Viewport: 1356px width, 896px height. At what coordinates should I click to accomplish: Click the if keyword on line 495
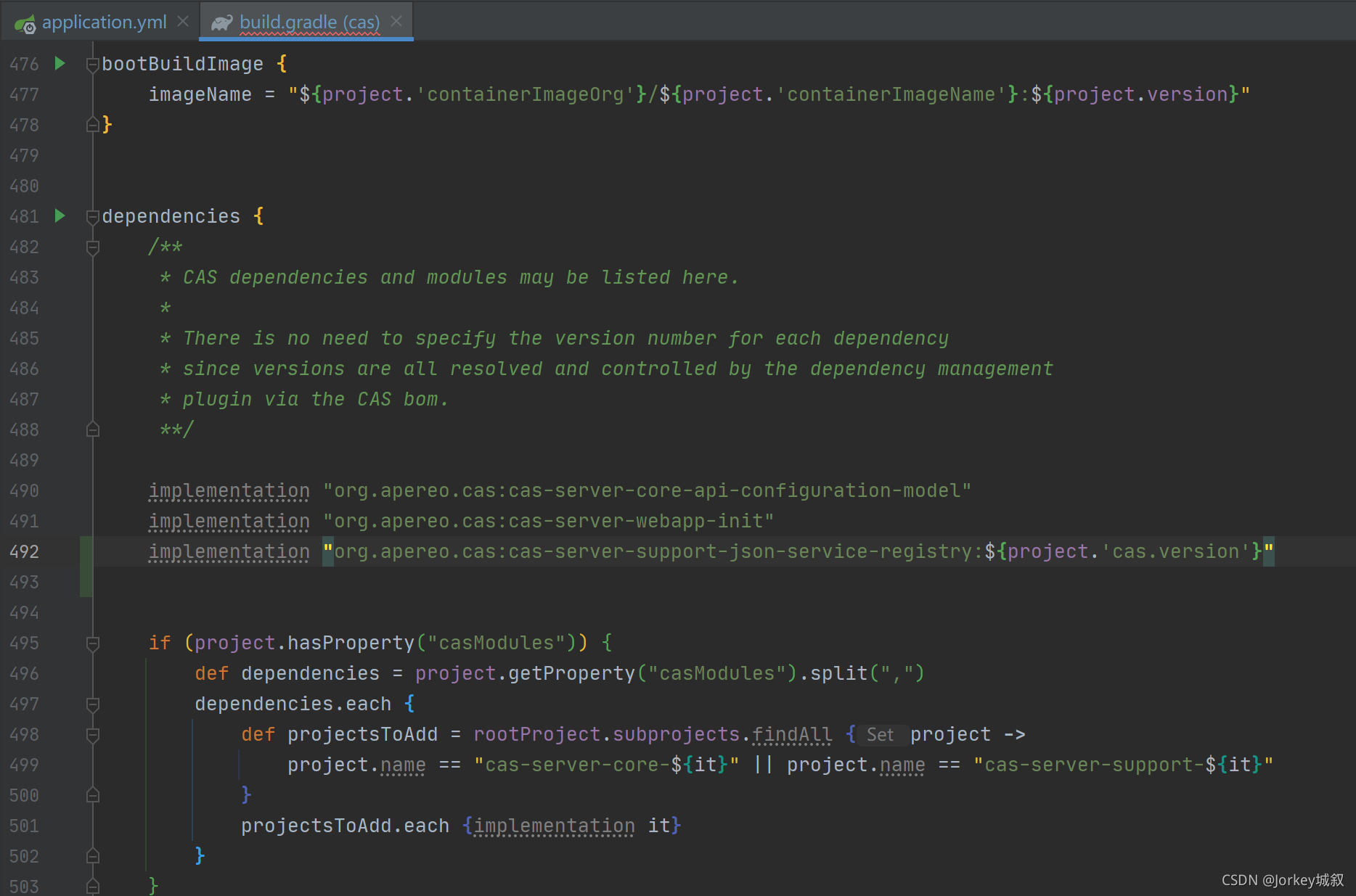tap(160, 644)
